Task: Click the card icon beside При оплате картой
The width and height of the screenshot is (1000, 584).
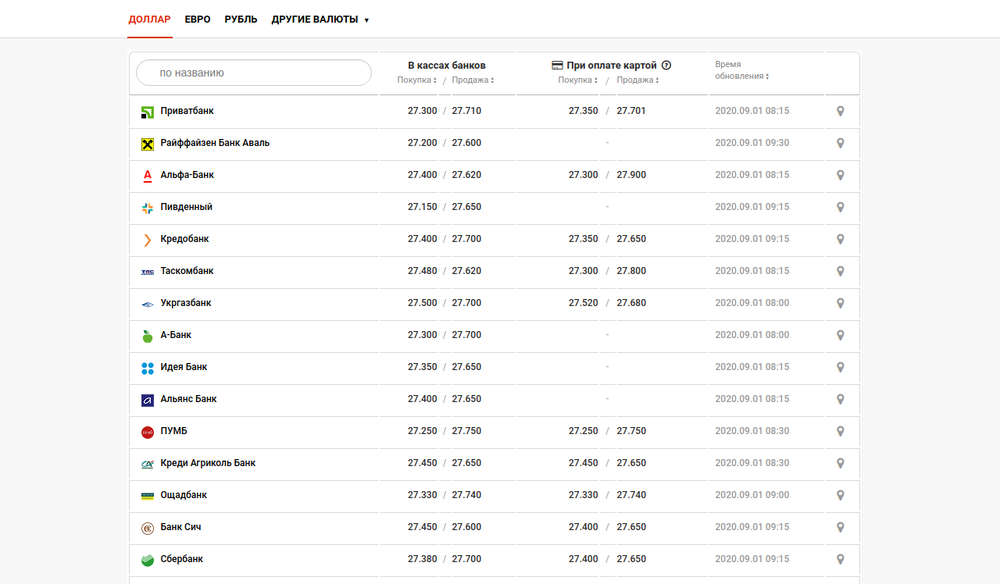Action: [557, 65]
